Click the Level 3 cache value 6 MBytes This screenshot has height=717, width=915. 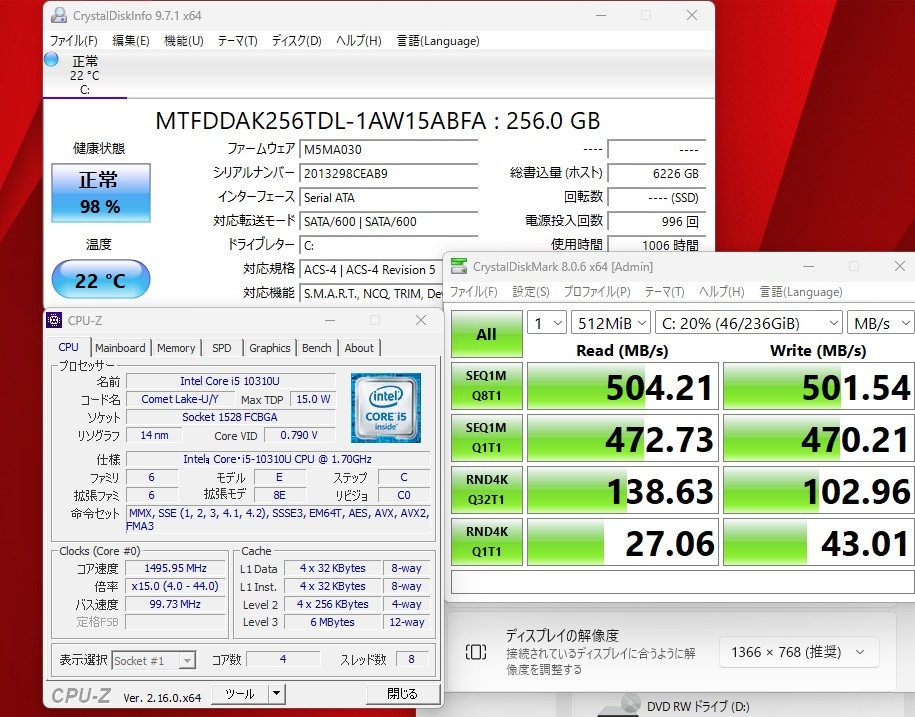333,622
